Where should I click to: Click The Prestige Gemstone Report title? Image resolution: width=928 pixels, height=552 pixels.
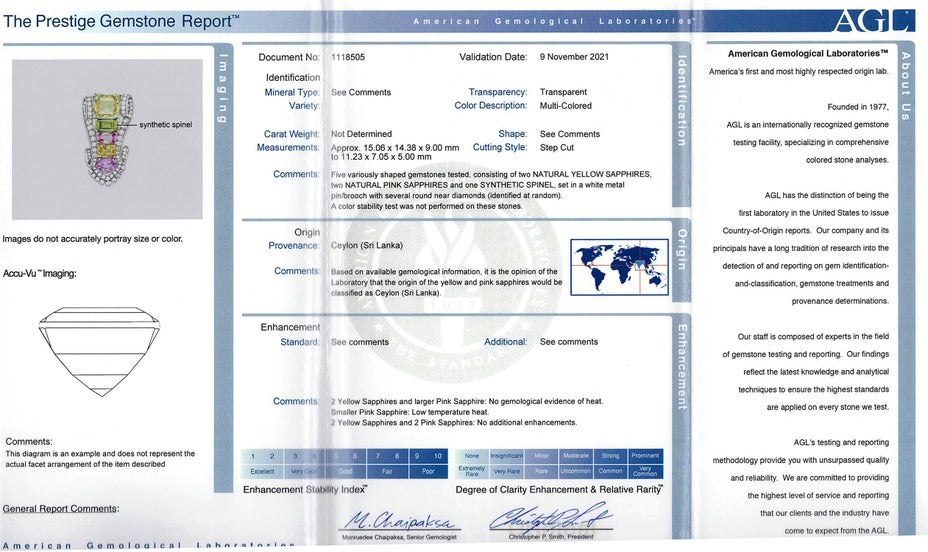(x=121, y=21)
